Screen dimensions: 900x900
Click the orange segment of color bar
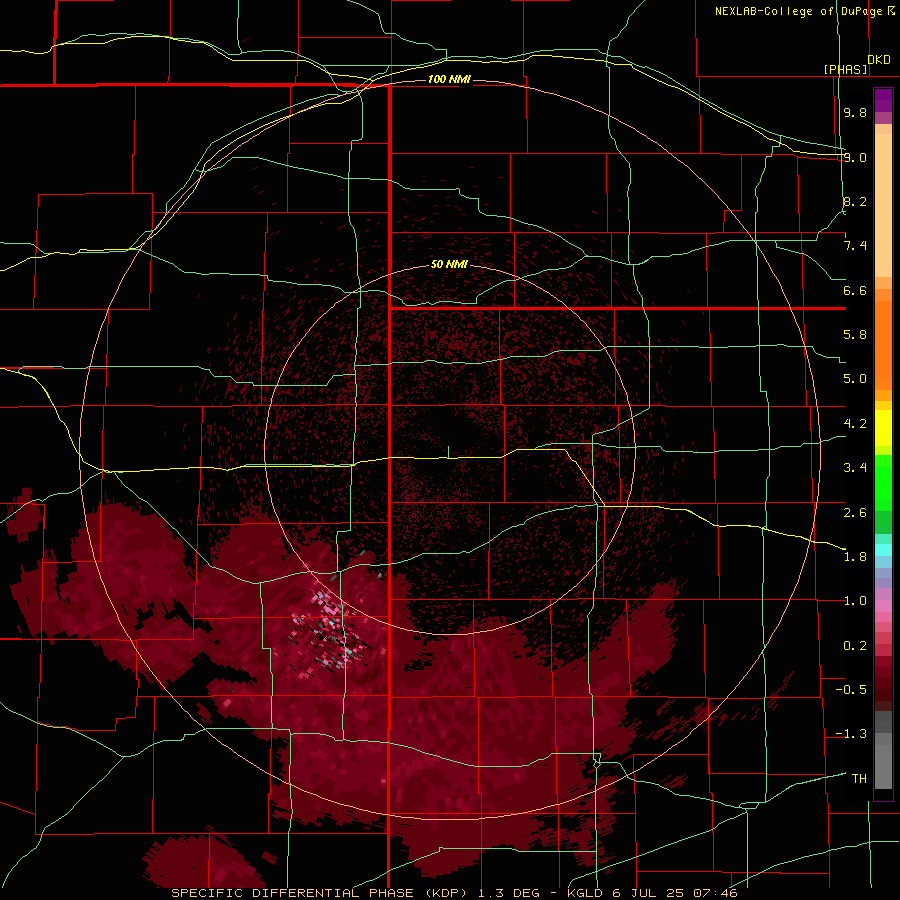point(883,344)
